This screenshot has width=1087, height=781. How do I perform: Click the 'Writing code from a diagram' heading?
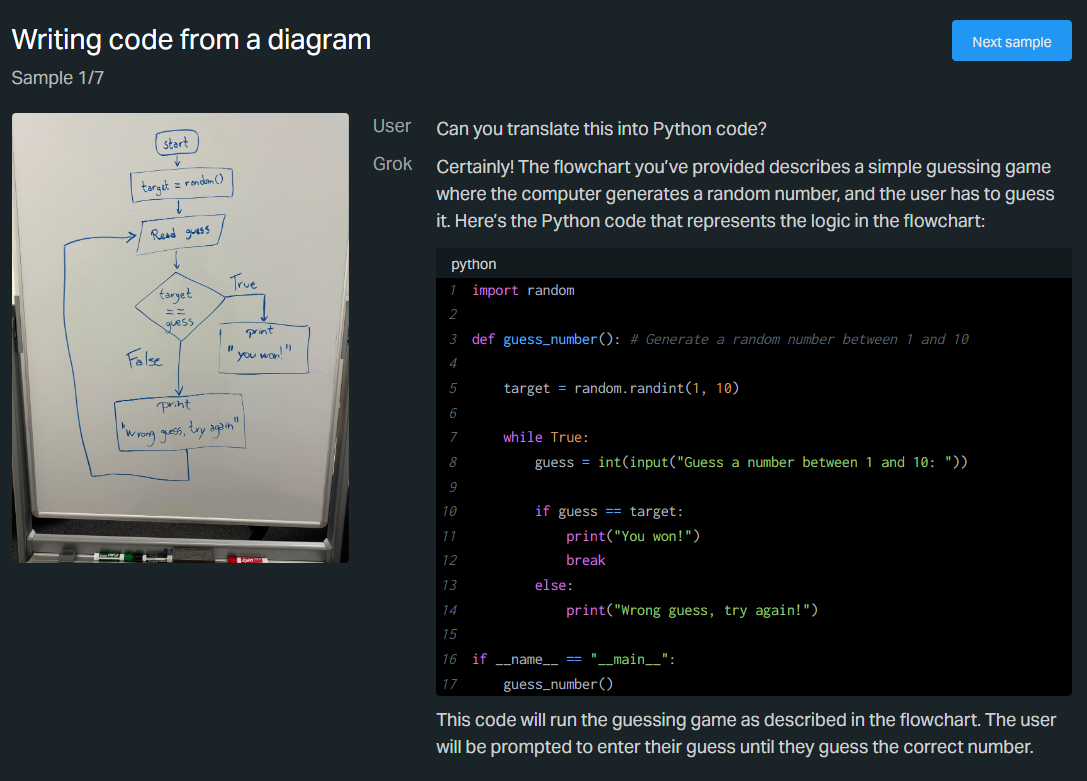click(191, 40)
